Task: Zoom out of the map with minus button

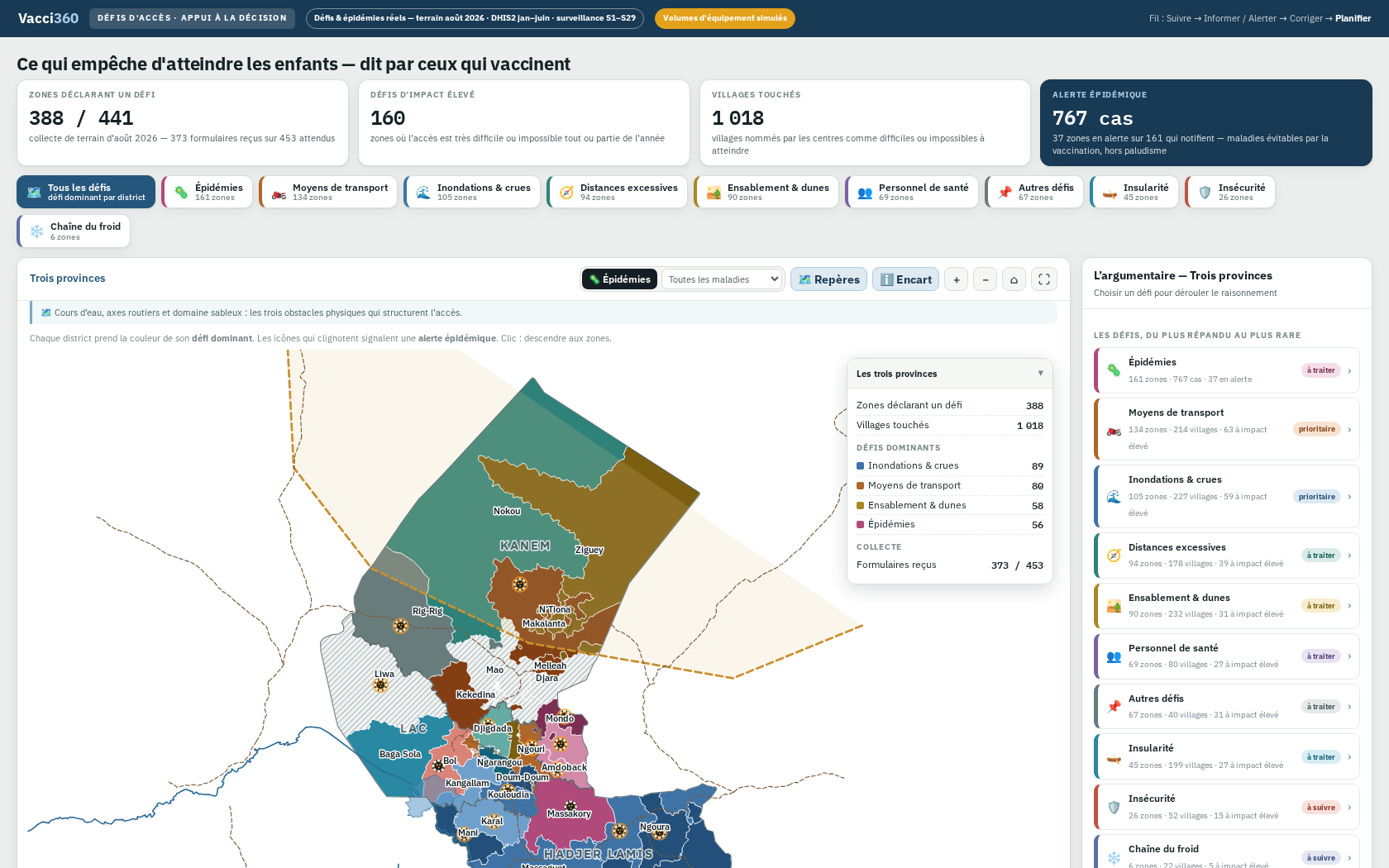Action: 985,279
